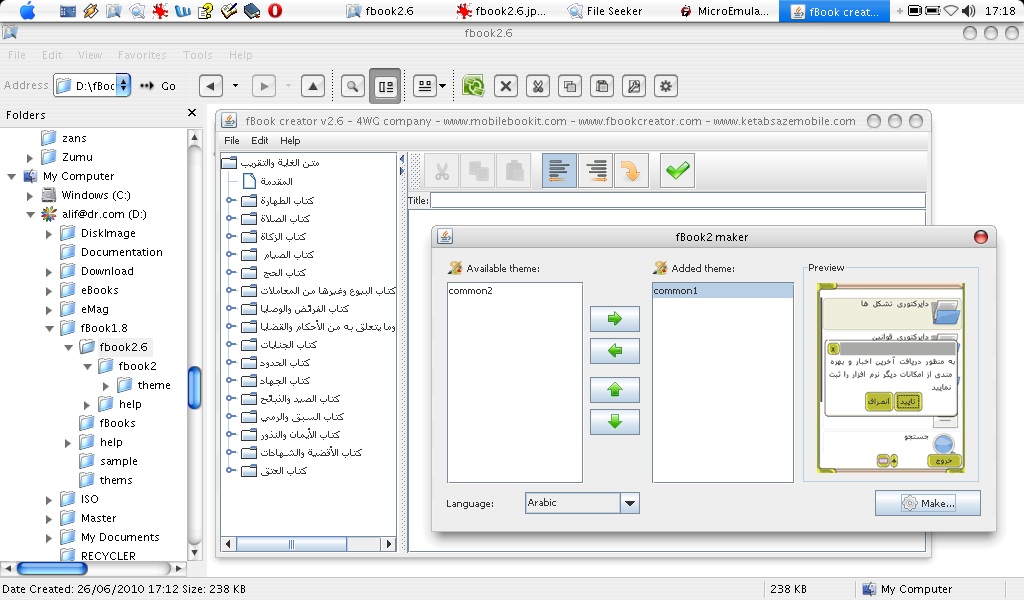Click the Title input field
Screen dimensions: 1024x600
pos(678,200)
